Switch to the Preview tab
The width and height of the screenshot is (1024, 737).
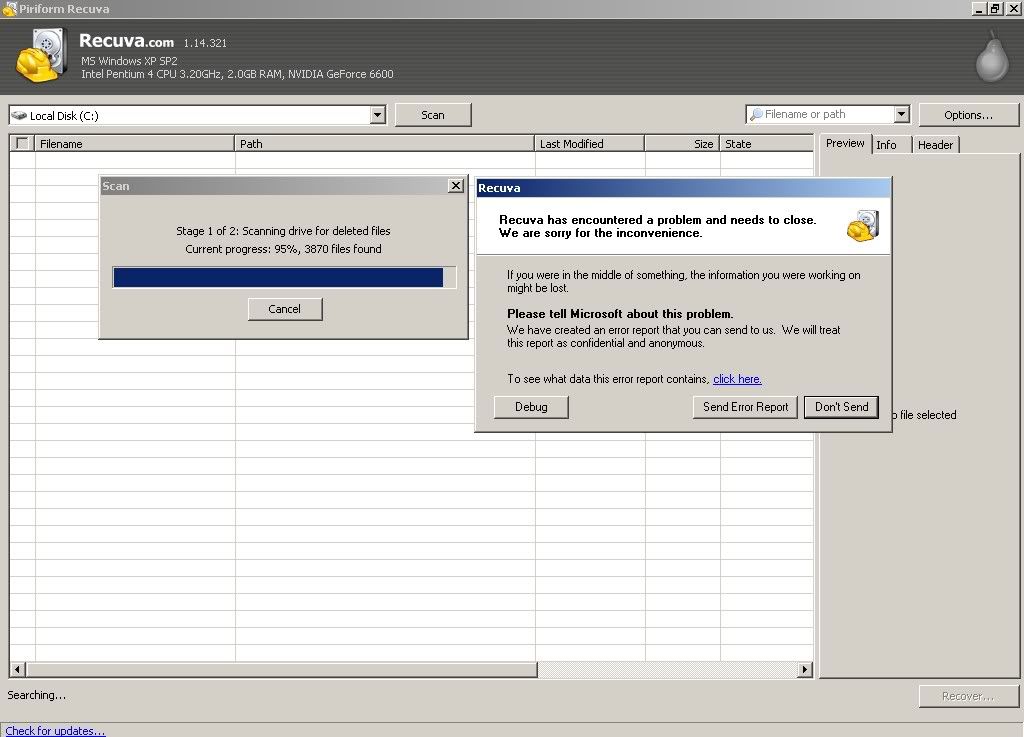point(845,144)
